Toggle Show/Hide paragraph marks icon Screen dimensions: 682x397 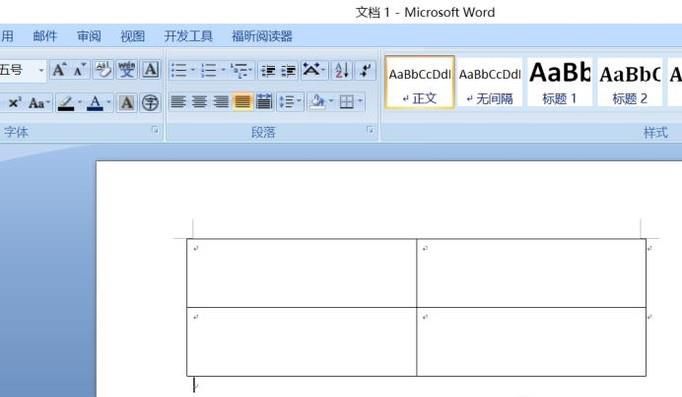tap(366, 70)
